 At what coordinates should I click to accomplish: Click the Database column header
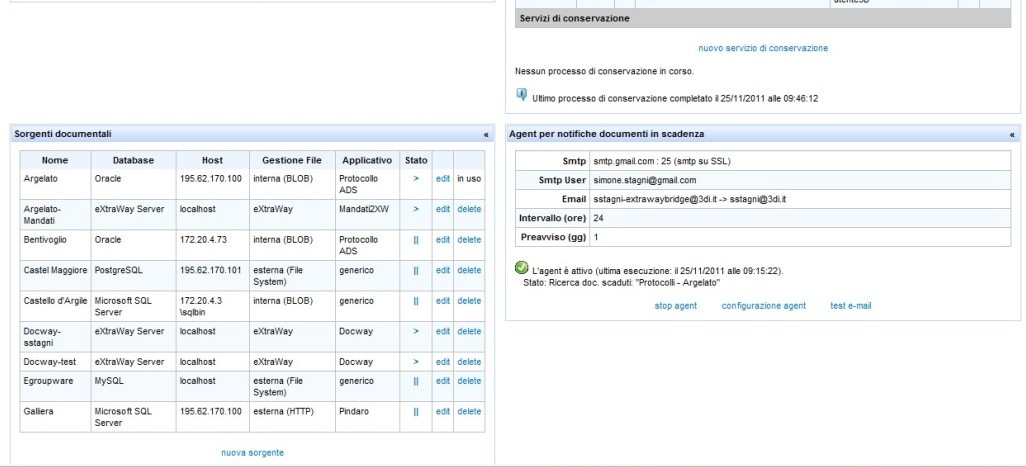tap(133, 160)
